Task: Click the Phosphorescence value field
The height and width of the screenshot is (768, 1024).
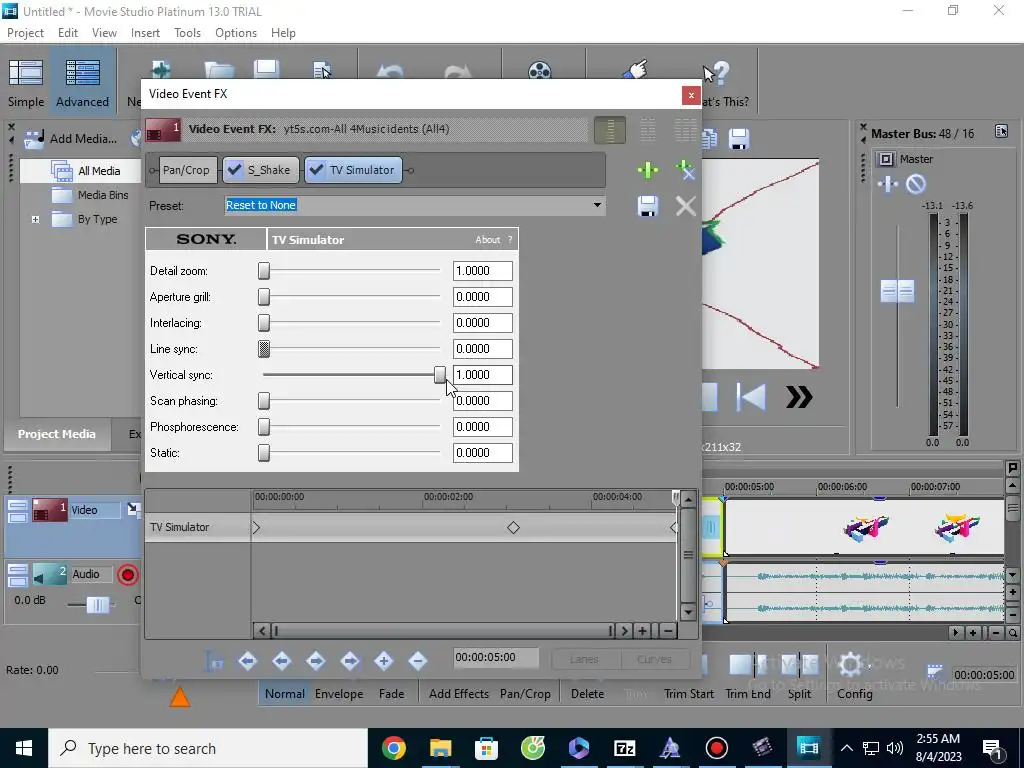Action: coord(483,426)
